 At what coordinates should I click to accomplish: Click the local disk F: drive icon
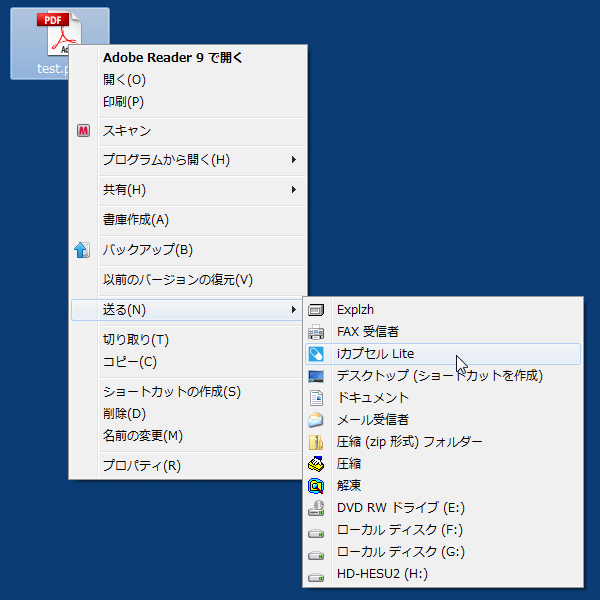316,533
